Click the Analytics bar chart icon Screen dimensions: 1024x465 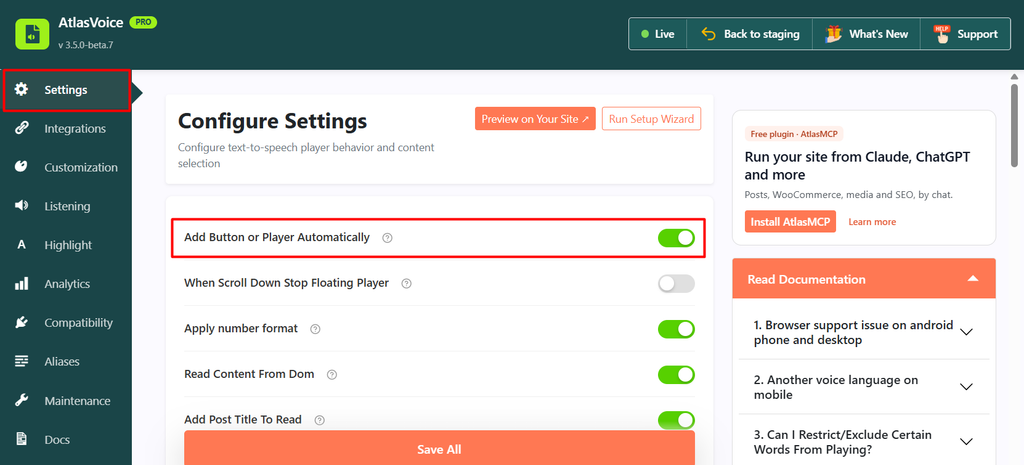coord(22,284)
